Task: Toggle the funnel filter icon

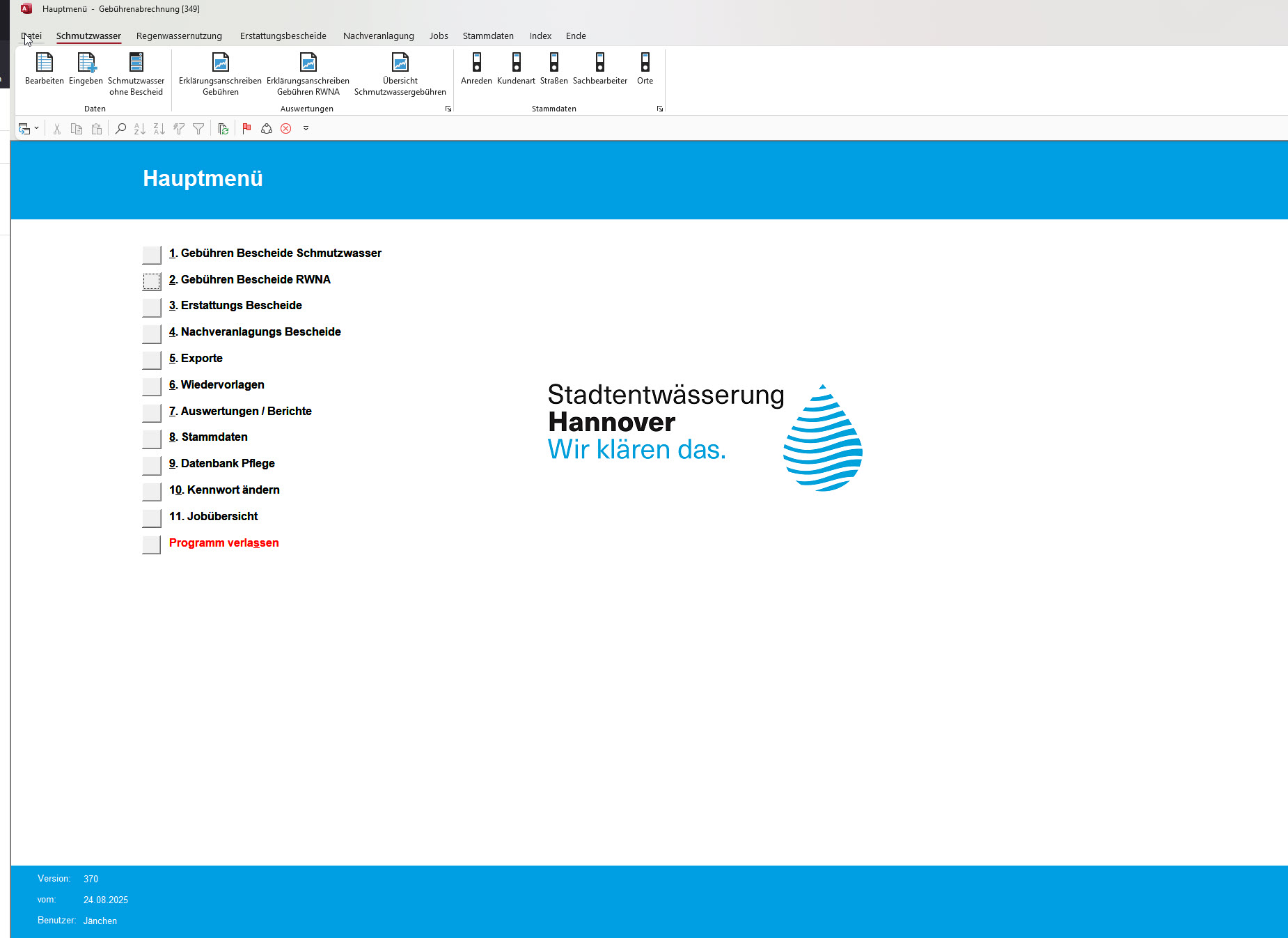Action: pyautogui.click(x=198, y=129)
